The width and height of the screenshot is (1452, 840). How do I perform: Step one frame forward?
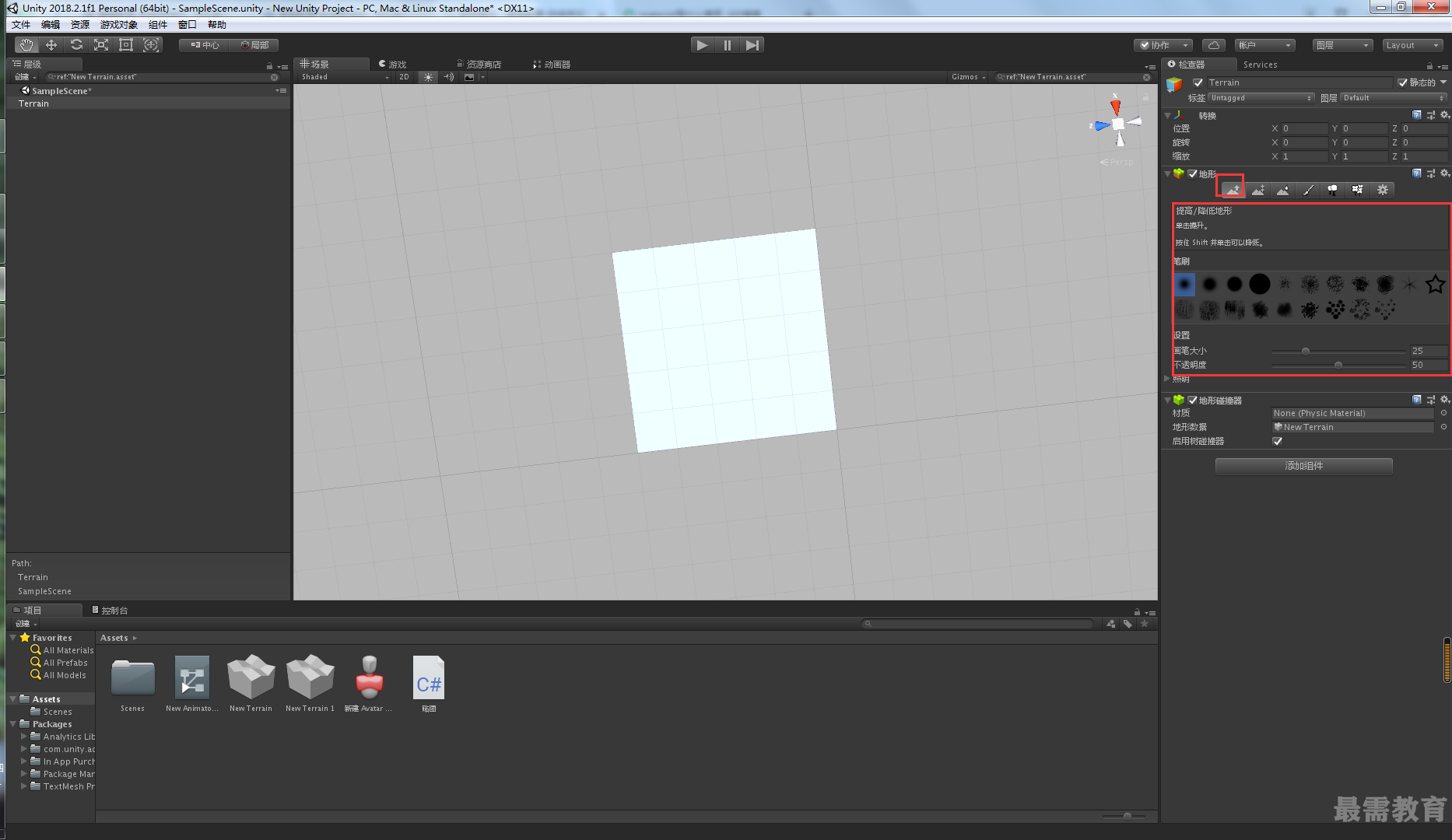[752, 45]
